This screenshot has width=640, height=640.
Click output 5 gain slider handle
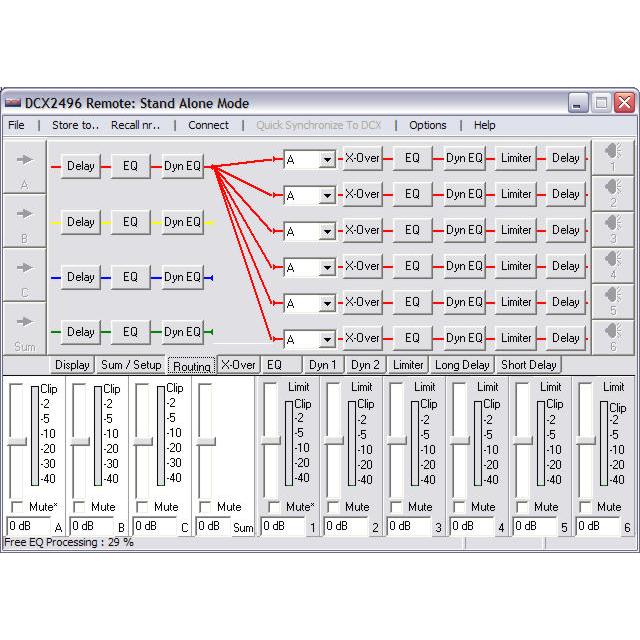point(522,440)
